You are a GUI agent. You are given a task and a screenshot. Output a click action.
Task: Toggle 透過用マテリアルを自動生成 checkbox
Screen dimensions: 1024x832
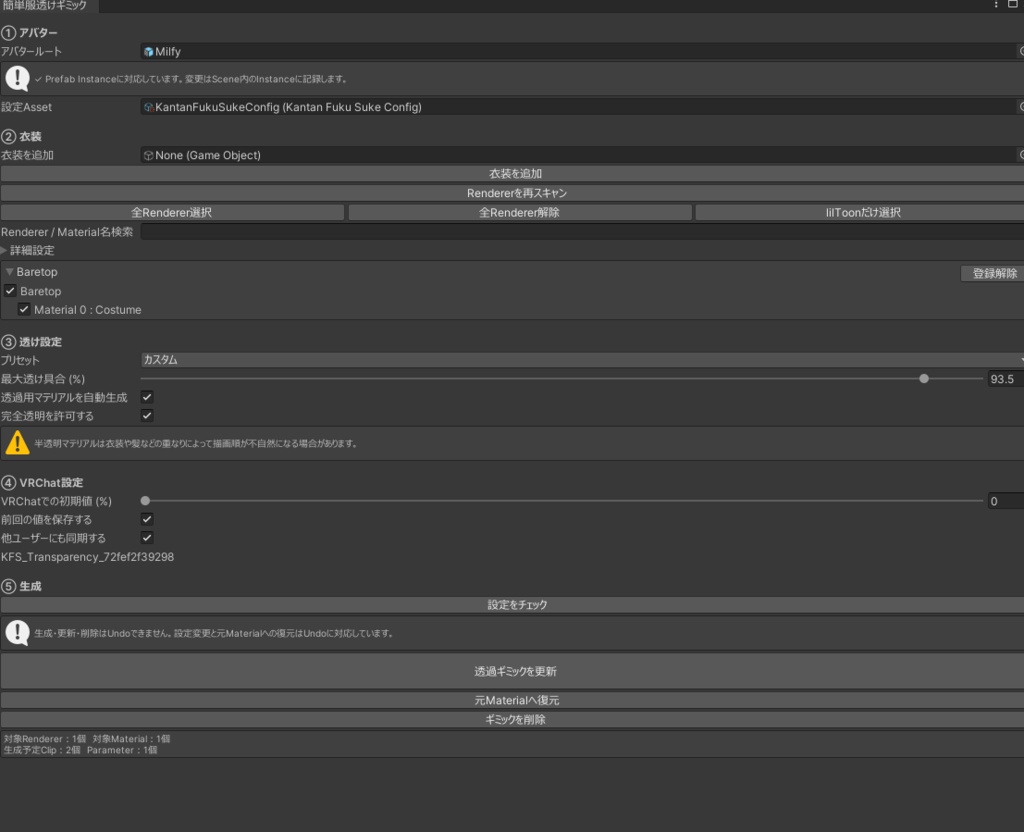(x=147, y=397)
